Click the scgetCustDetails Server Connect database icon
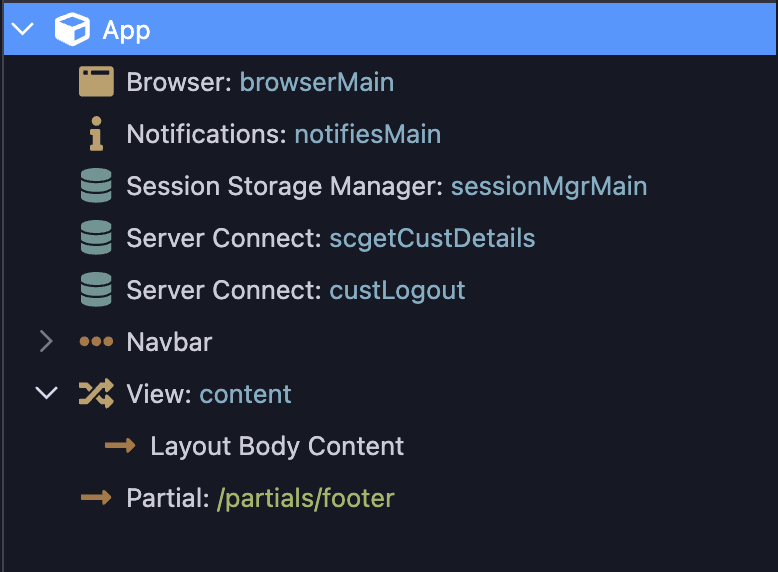The width and height of the screenshot is (778, 572). tap(96, 238)
